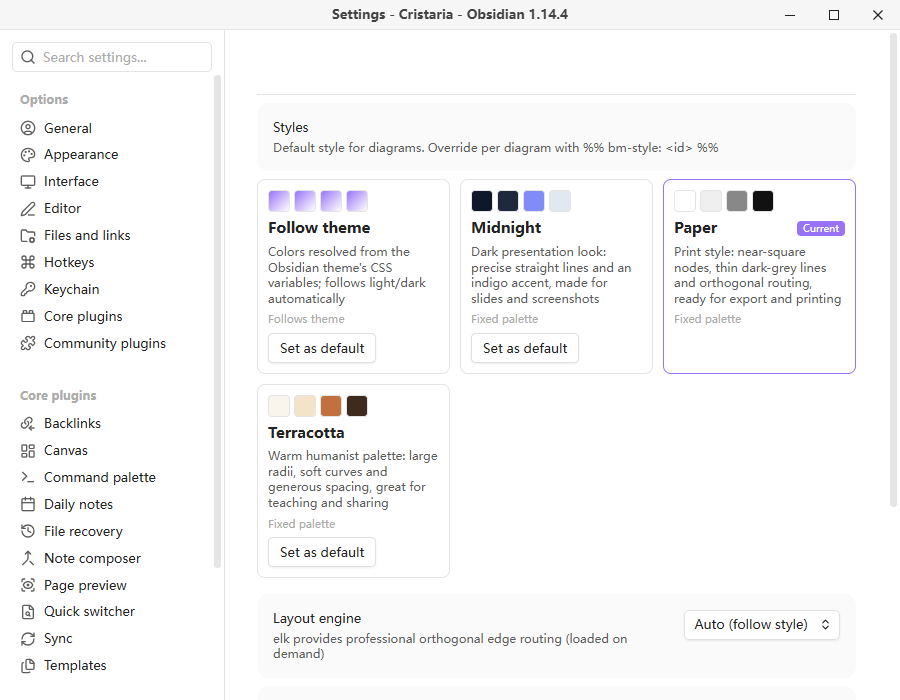The height and width of the screenshot is (700, 900).
Task: Click Midnight's darkest navy swatch
Action: (482, 201)
